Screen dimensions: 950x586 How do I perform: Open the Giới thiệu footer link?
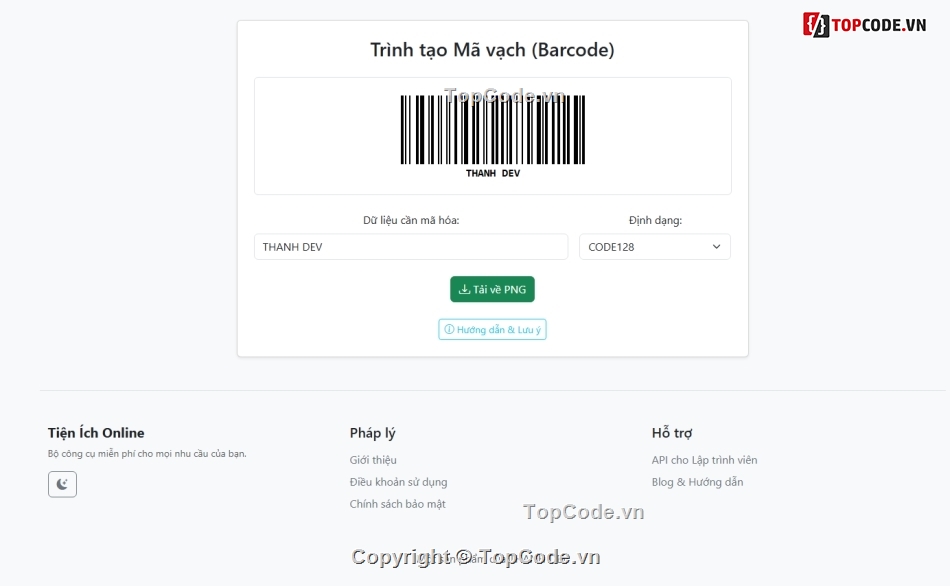click(373, 460)
